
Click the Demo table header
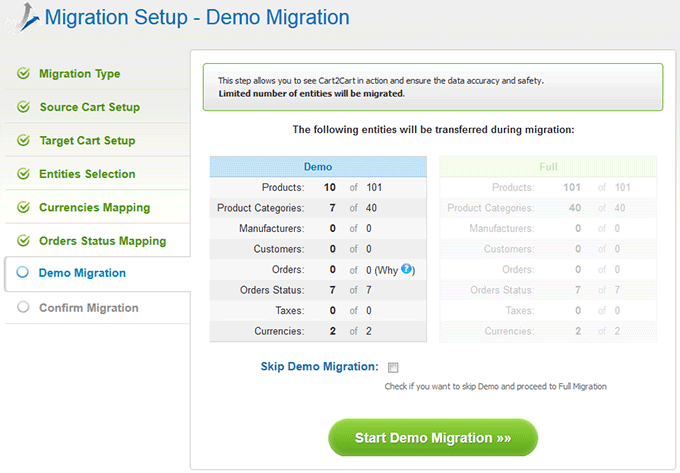318,167
